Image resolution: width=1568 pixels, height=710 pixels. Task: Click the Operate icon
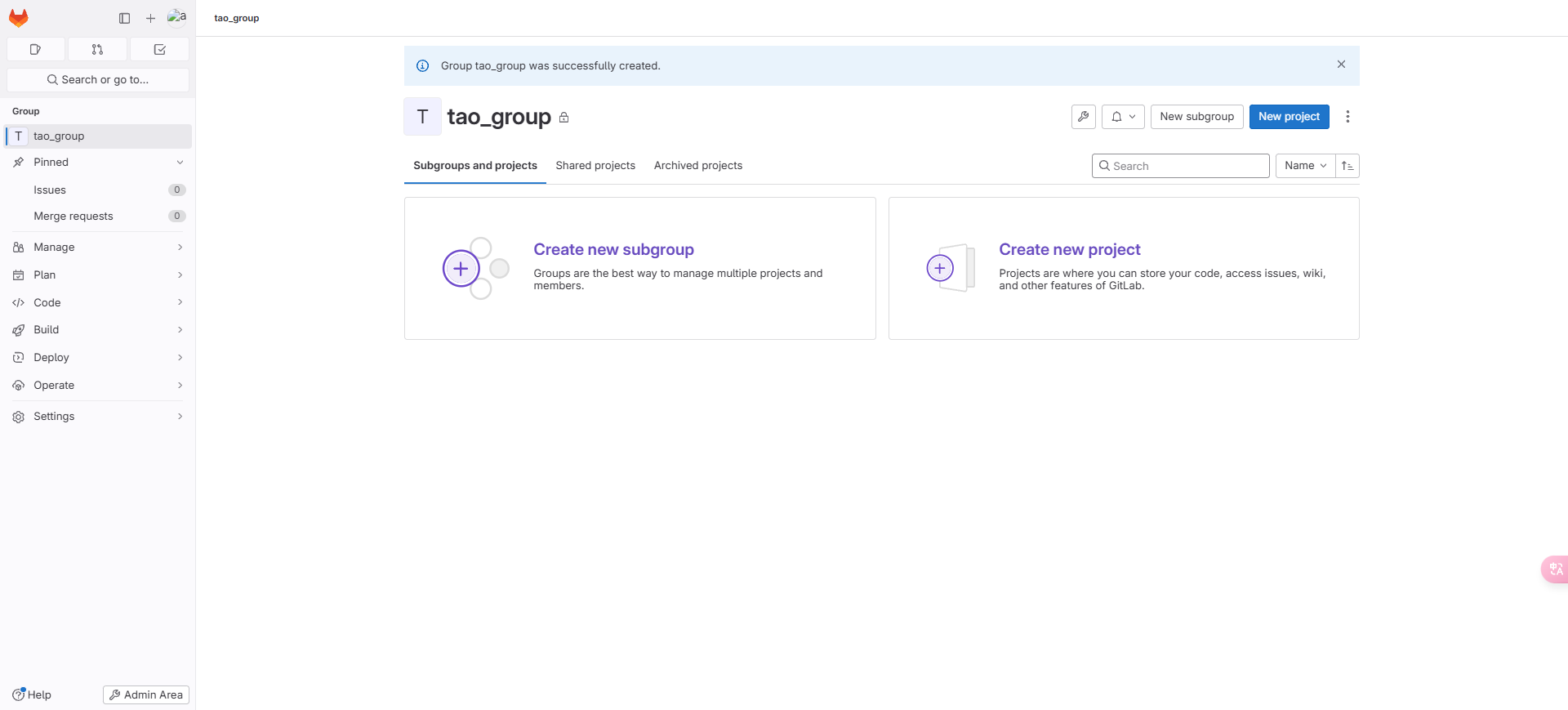(18, 385)
